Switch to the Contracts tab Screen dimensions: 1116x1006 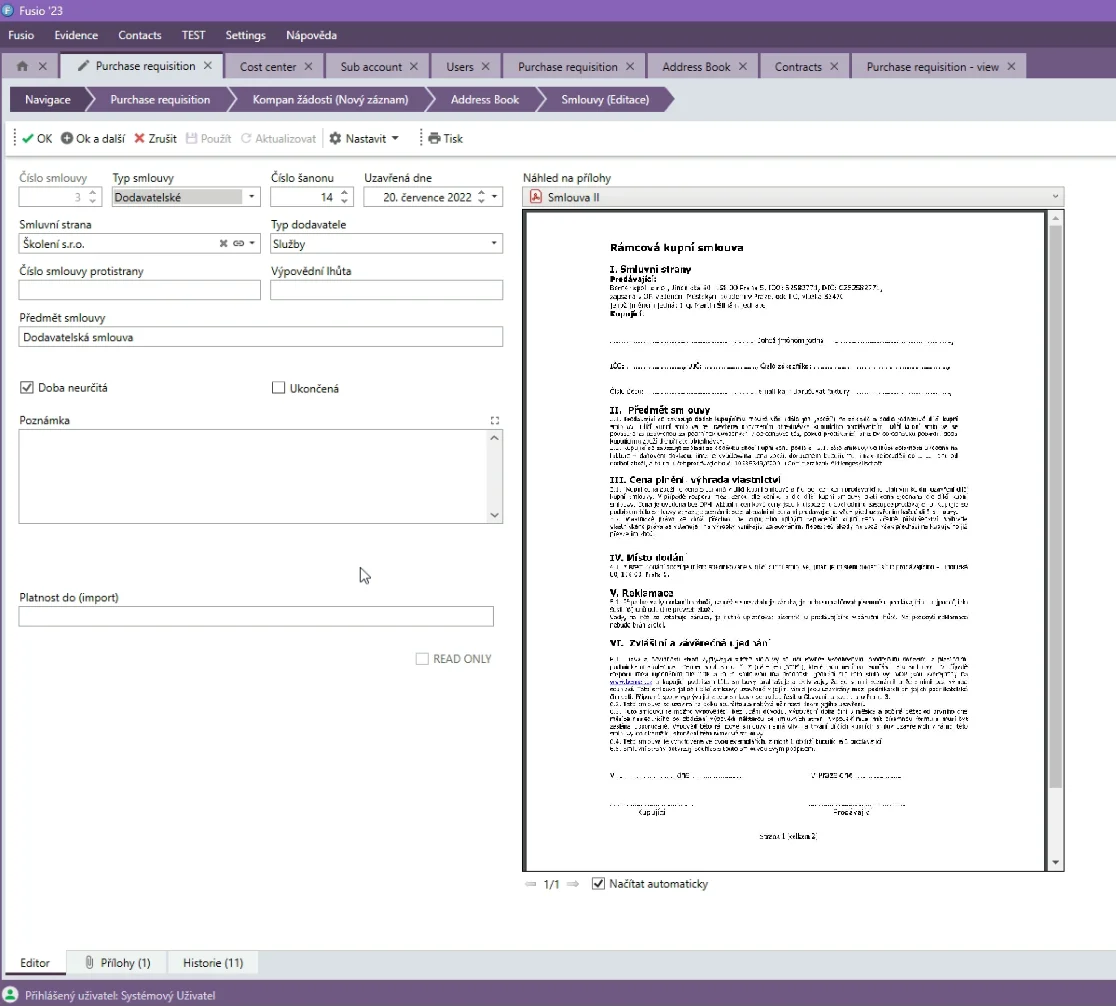(x=797, y=67)
